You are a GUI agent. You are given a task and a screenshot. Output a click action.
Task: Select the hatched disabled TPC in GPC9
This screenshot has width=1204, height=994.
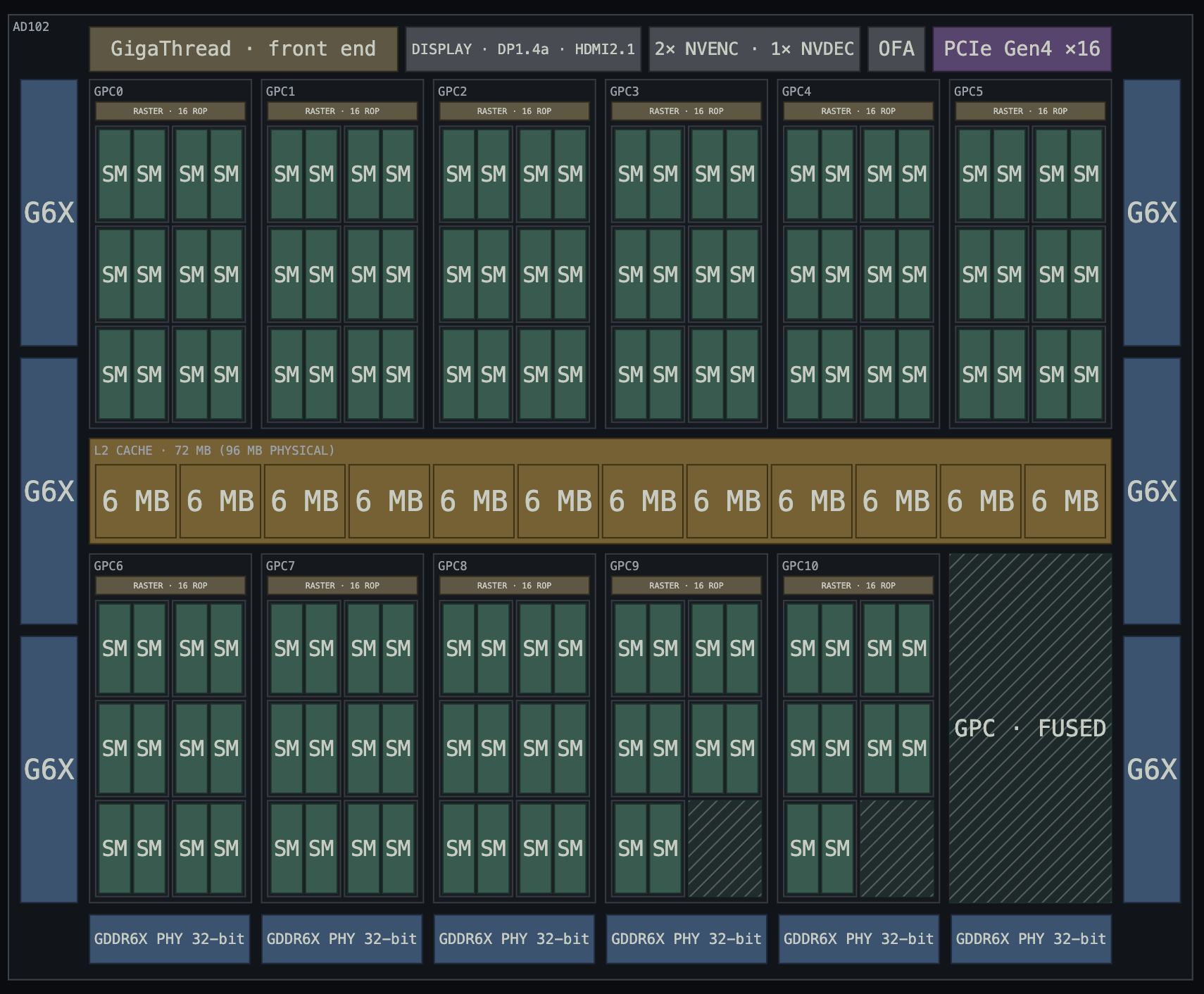[x=725, y=848]
